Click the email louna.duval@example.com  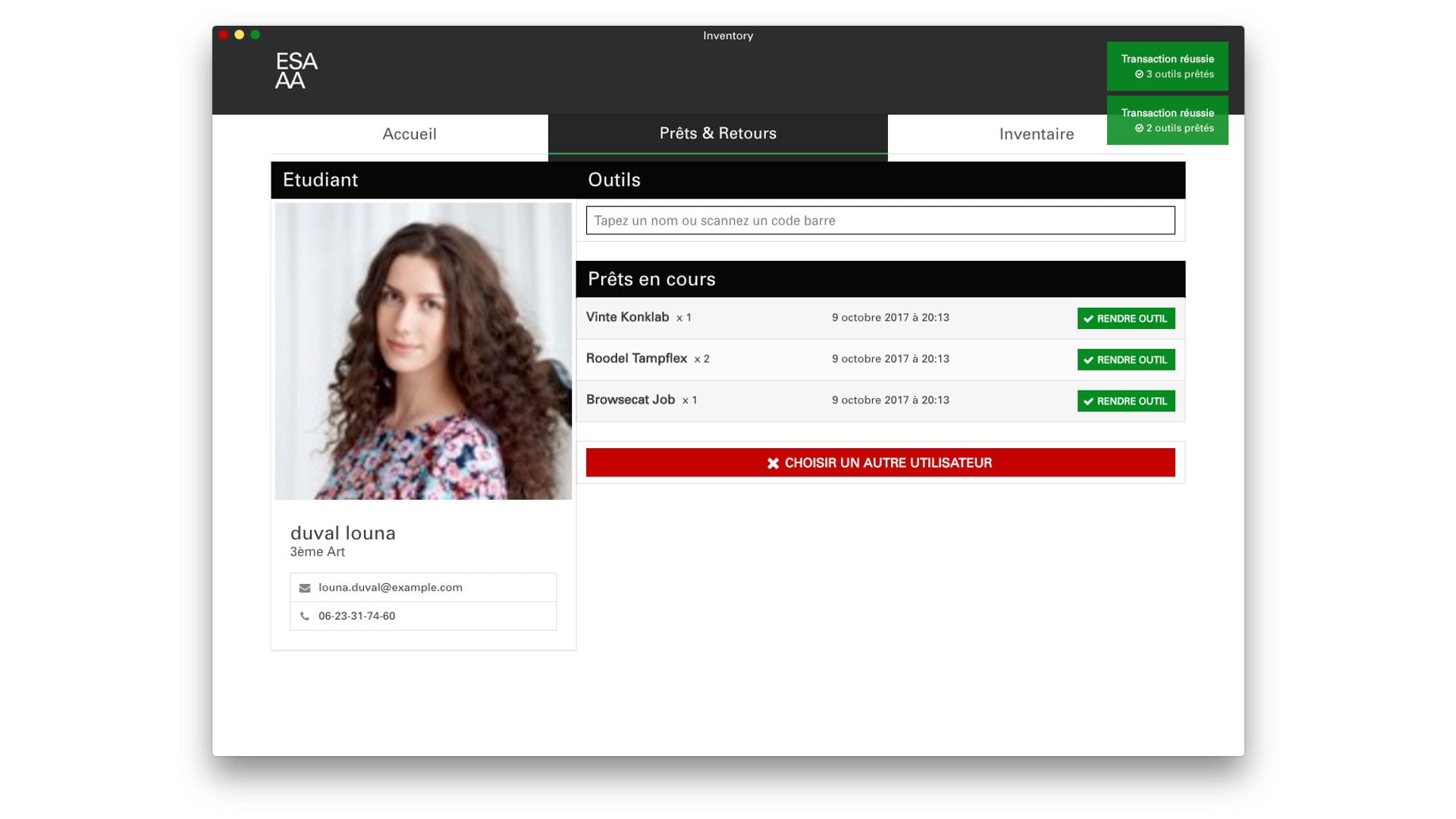coord(390,588)
